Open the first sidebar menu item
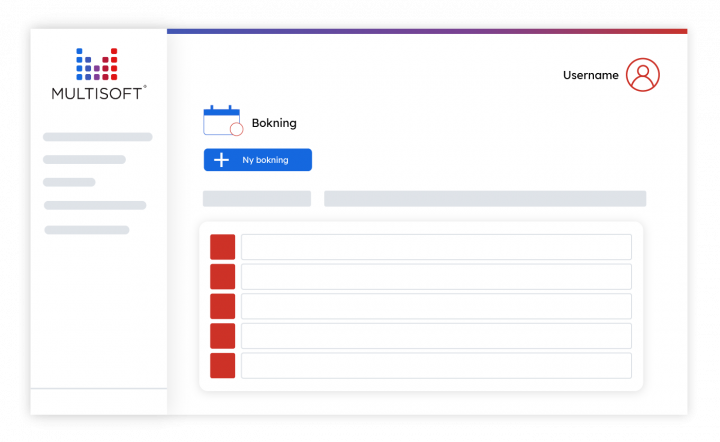This screenshot has width=720, height=442. (x=97, y=137)
